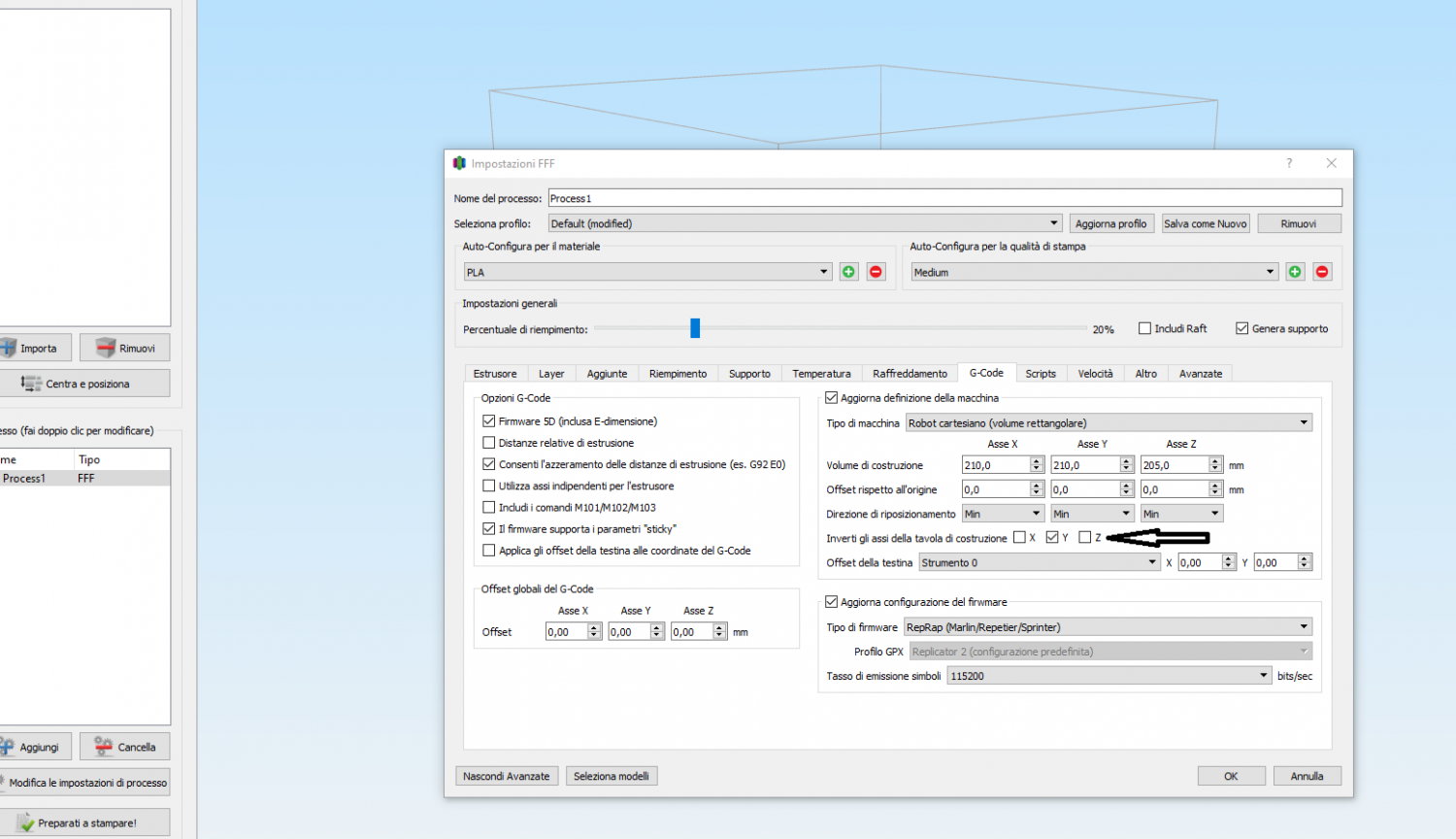Image resolution: width=1456 pixels, height=839 pixels.
Task: Click red minus icon next to PLA material
Action: (x=876, y=272)
